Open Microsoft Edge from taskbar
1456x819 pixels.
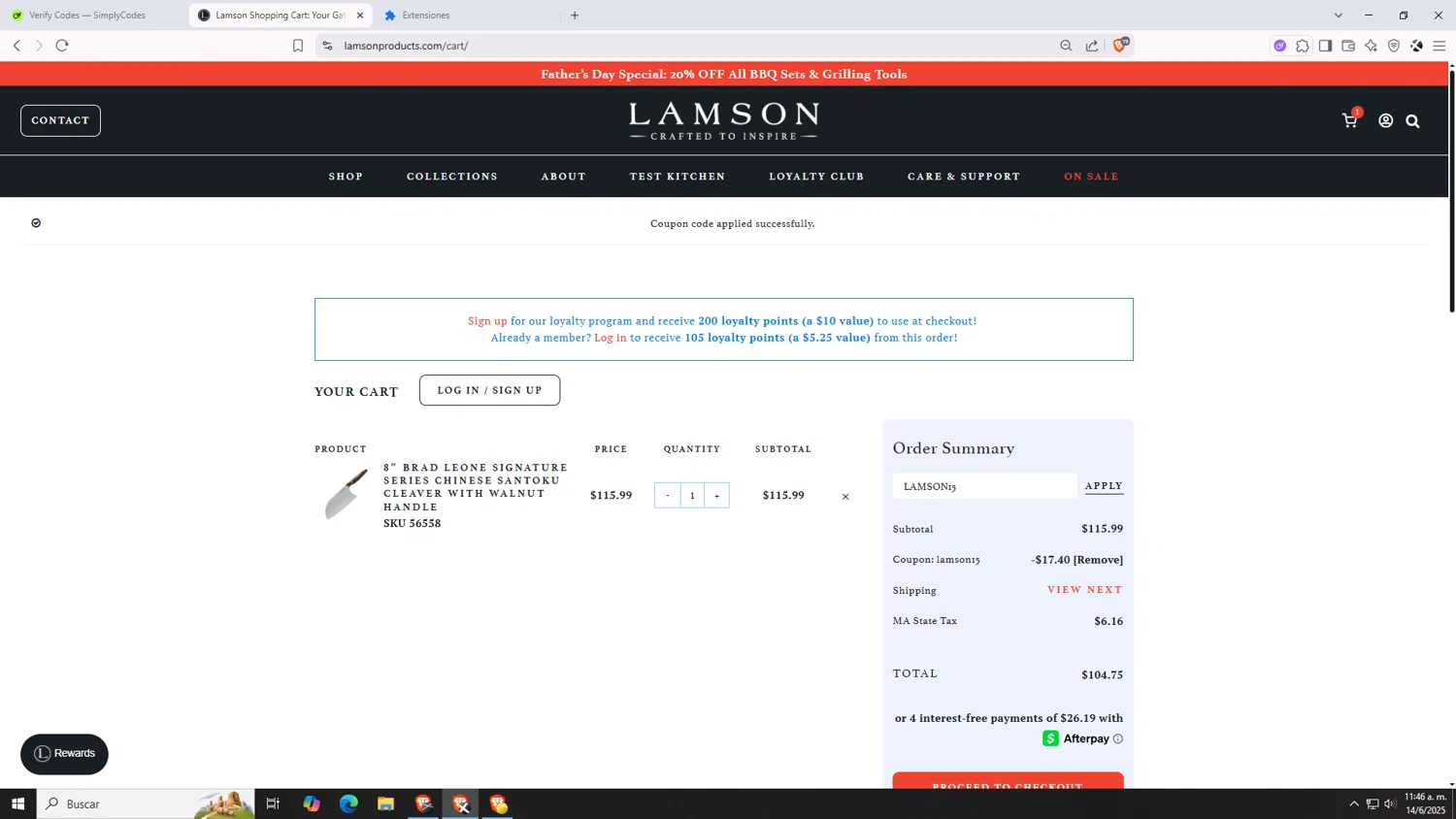348,803
